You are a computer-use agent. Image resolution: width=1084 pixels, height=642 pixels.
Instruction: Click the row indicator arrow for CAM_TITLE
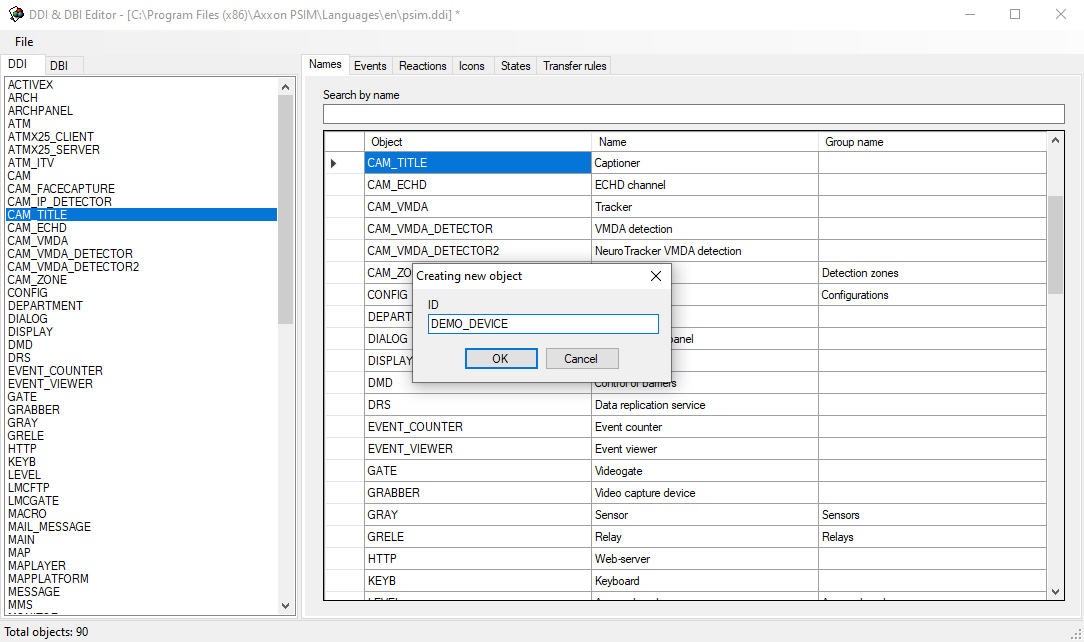pos(334,163)
